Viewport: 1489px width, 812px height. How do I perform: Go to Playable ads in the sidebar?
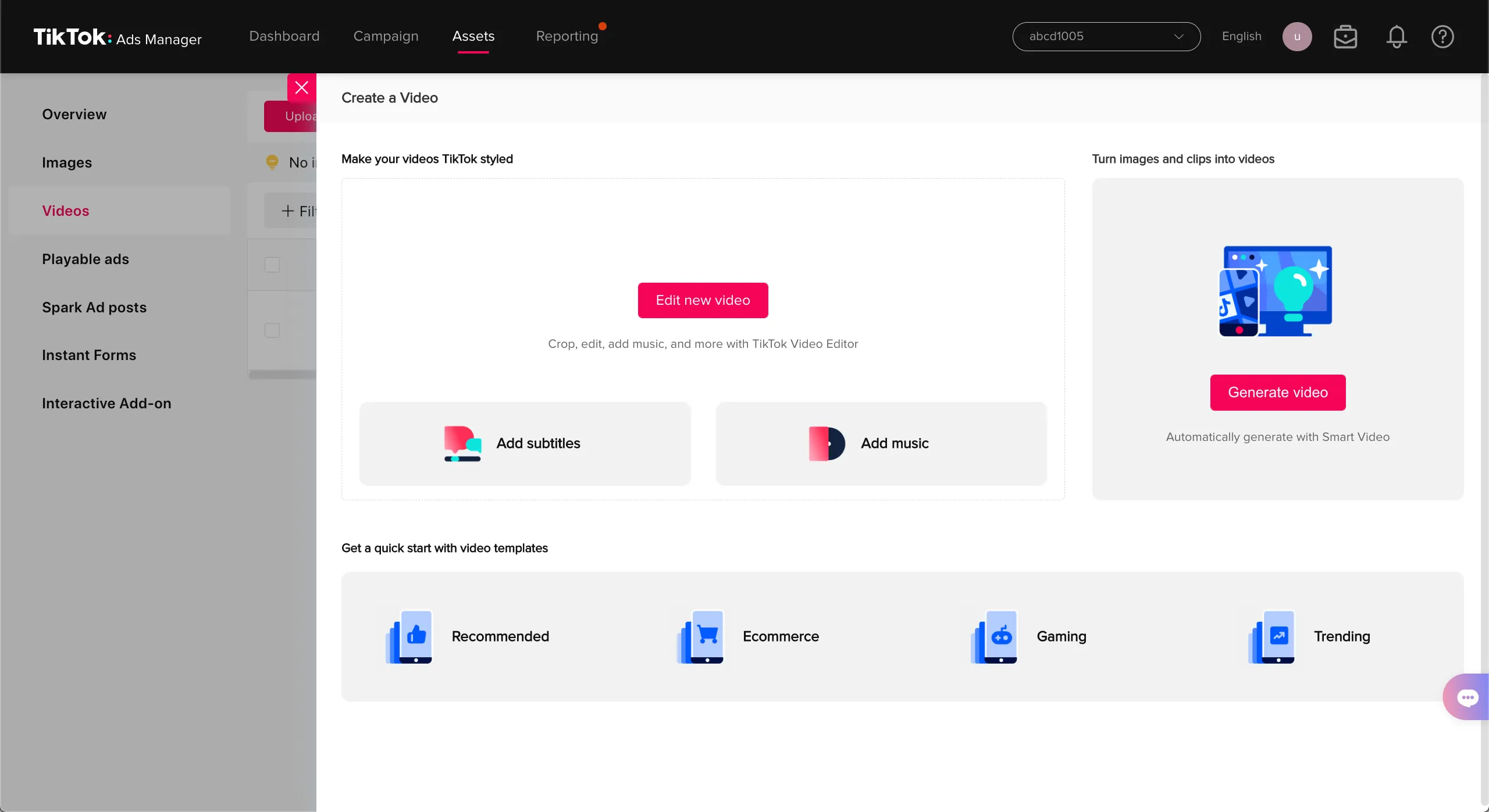point(85,259)
